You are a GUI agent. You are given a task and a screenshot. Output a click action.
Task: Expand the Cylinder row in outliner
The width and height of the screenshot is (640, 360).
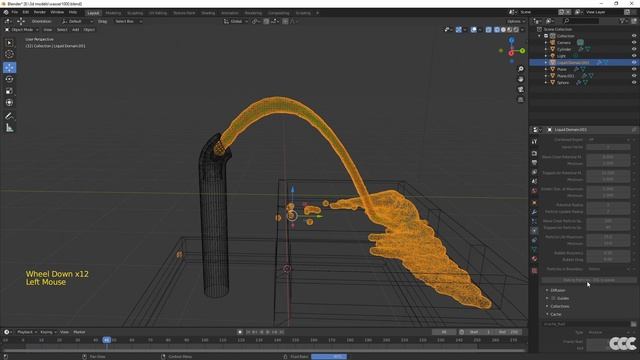(x=546, y=49)
